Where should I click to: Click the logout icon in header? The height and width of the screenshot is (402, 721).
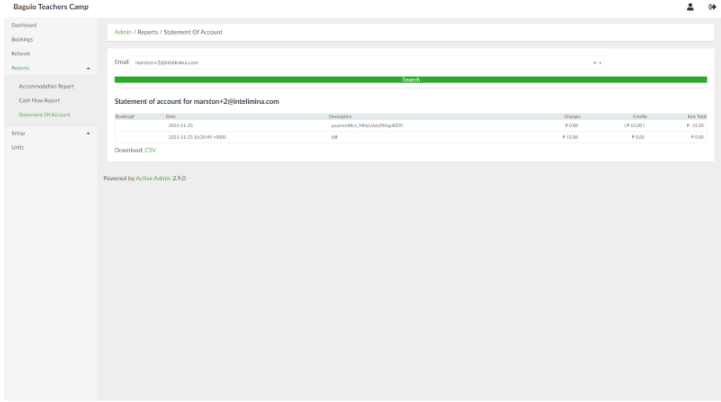pos(710,7)
